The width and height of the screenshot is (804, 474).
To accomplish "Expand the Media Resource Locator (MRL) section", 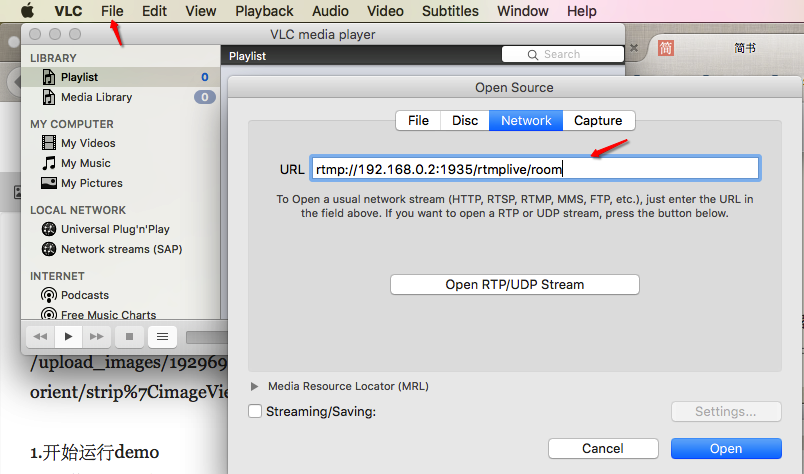I will coord(254,386).
